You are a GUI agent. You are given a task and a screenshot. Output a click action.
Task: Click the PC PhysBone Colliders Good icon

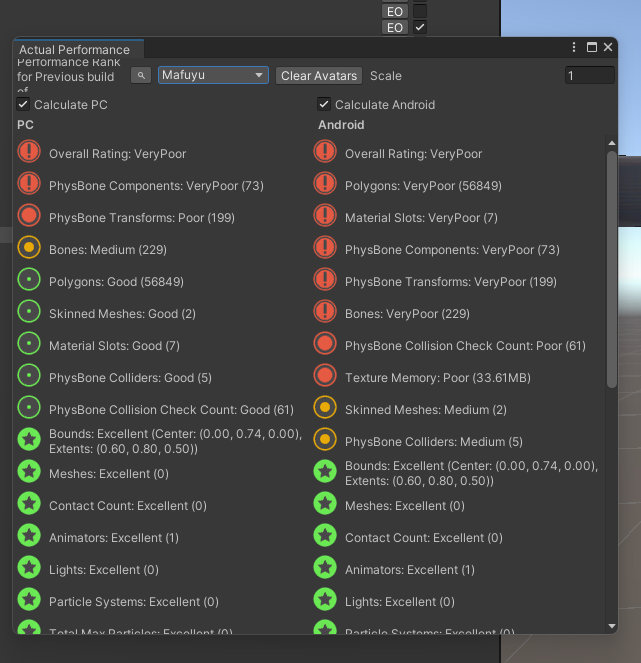29,375
